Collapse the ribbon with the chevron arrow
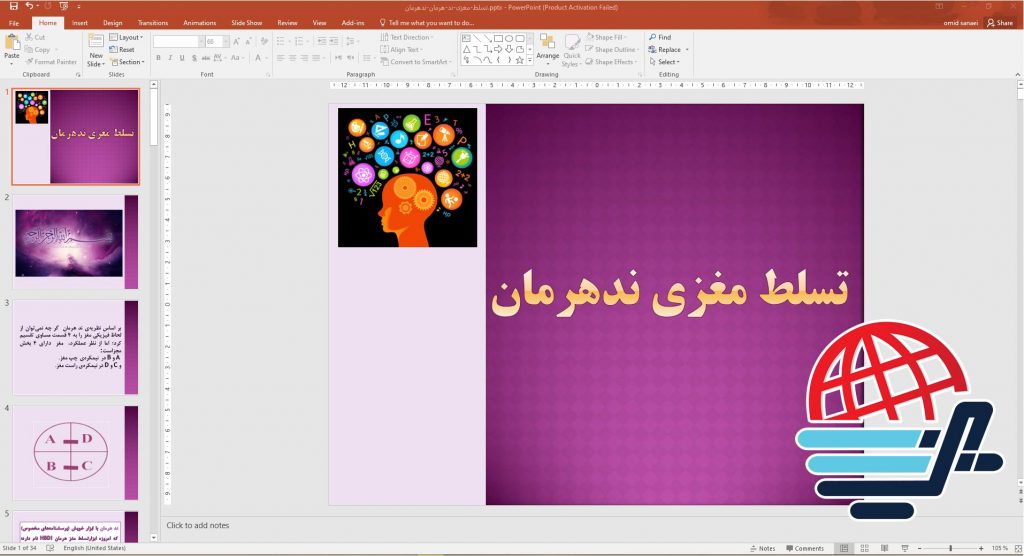 tap(1017, 74)
